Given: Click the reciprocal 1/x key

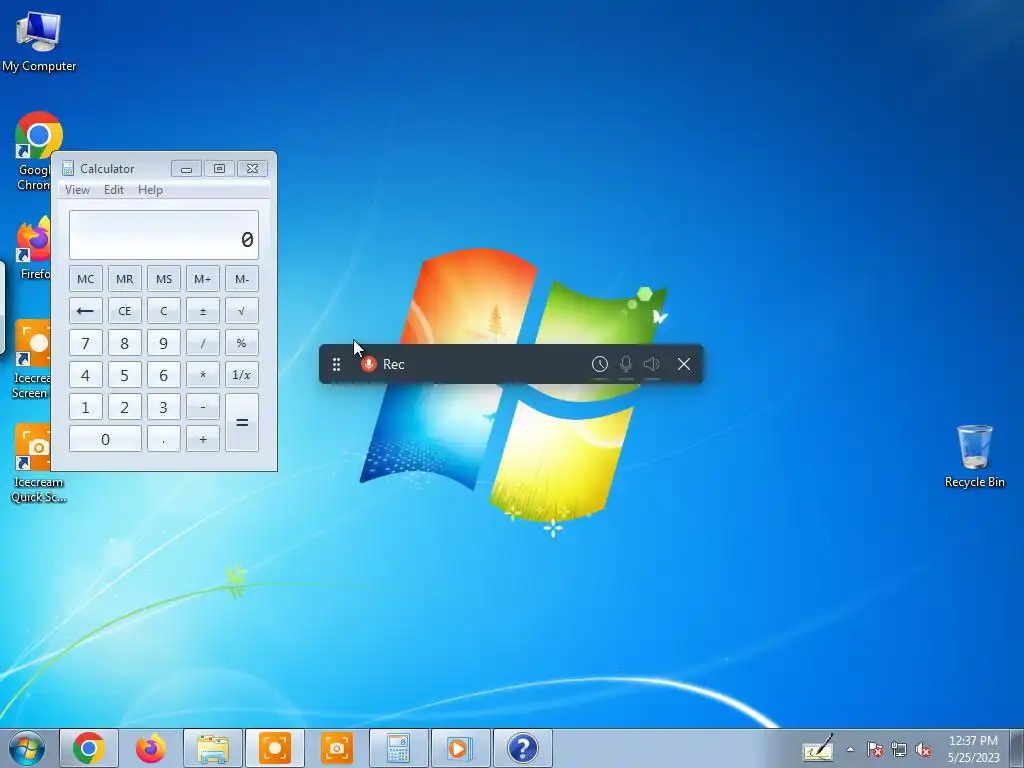Looking at the screenshot, I should pos(242,375).
